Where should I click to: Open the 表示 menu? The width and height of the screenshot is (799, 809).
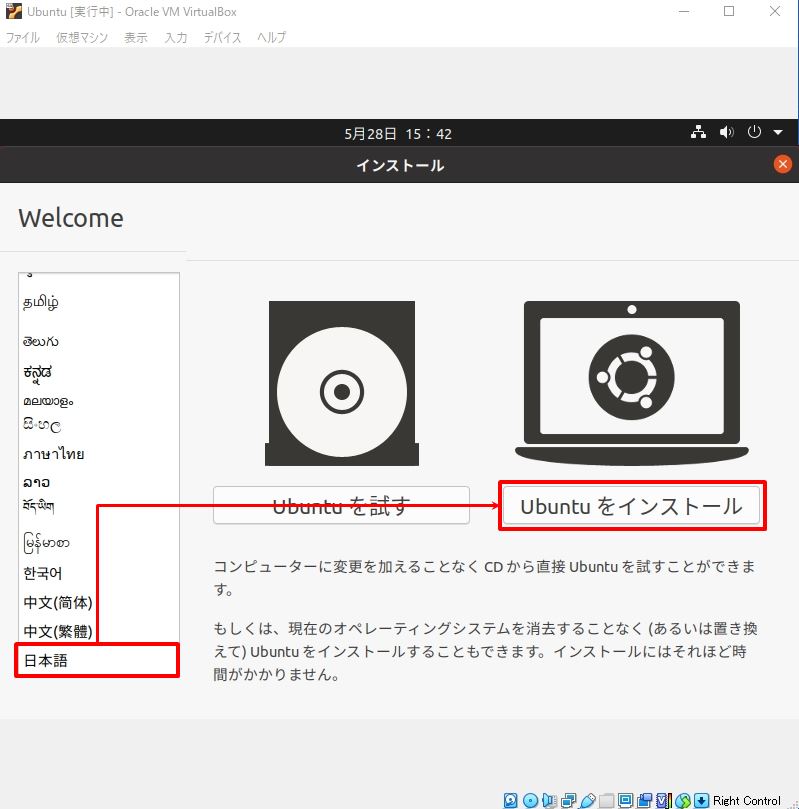(136, 38)
